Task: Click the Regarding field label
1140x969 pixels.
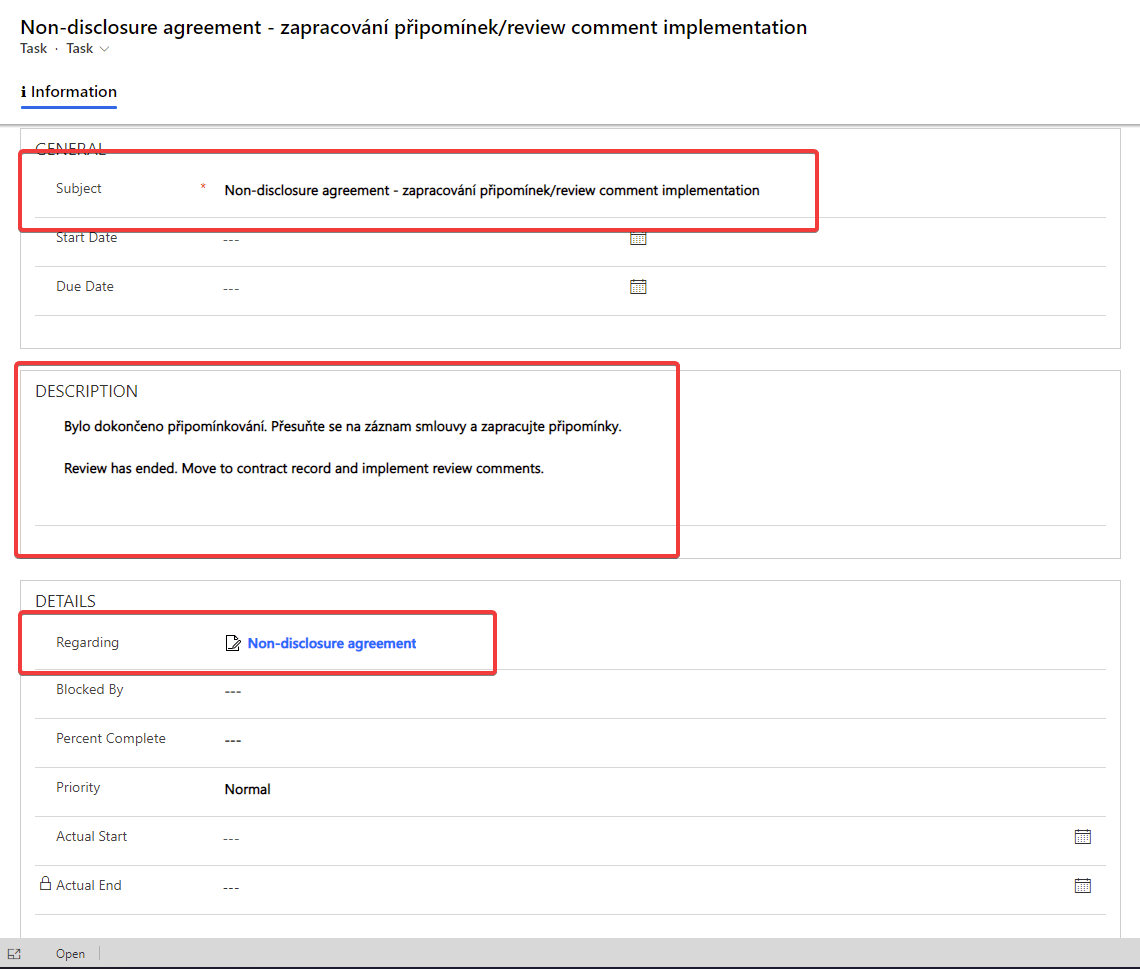Action: pyautogui.click(x=87, y=643)
